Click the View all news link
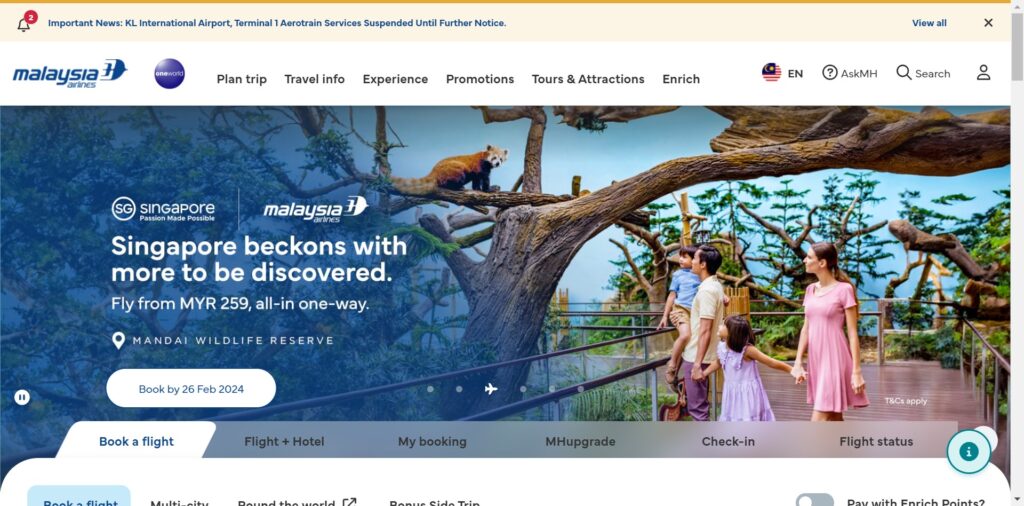 click(x=929, y=23)
